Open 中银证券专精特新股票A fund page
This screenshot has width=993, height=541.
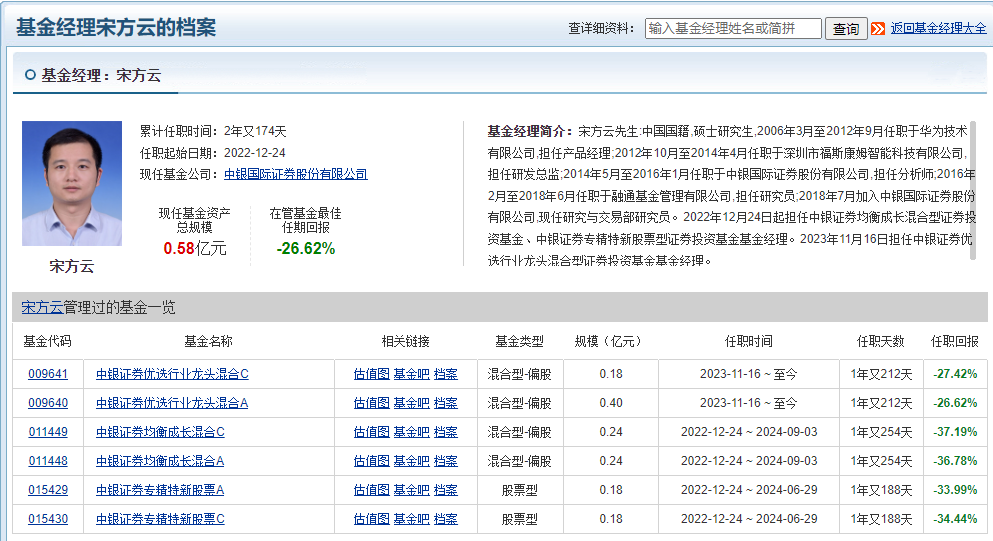pyautogui.click(x=160, y=490)
